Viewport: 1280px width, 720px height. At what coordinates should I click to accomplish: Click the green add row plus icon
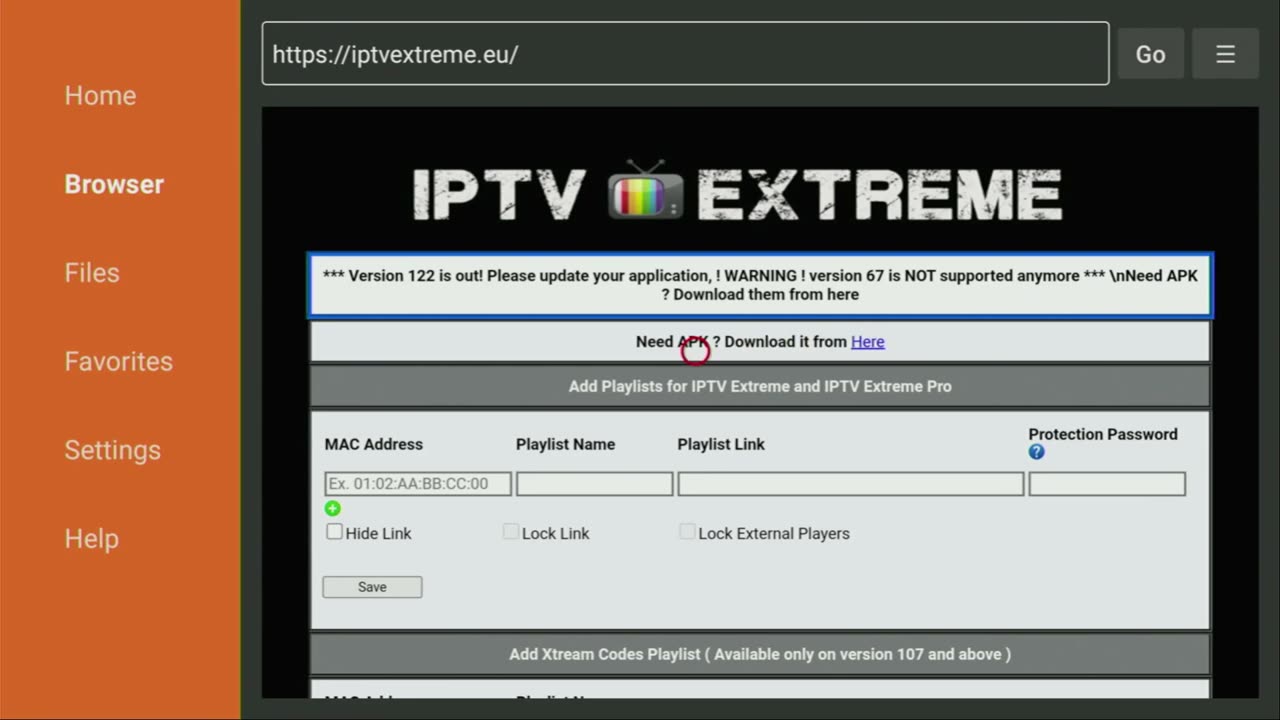tap(333, 508)
